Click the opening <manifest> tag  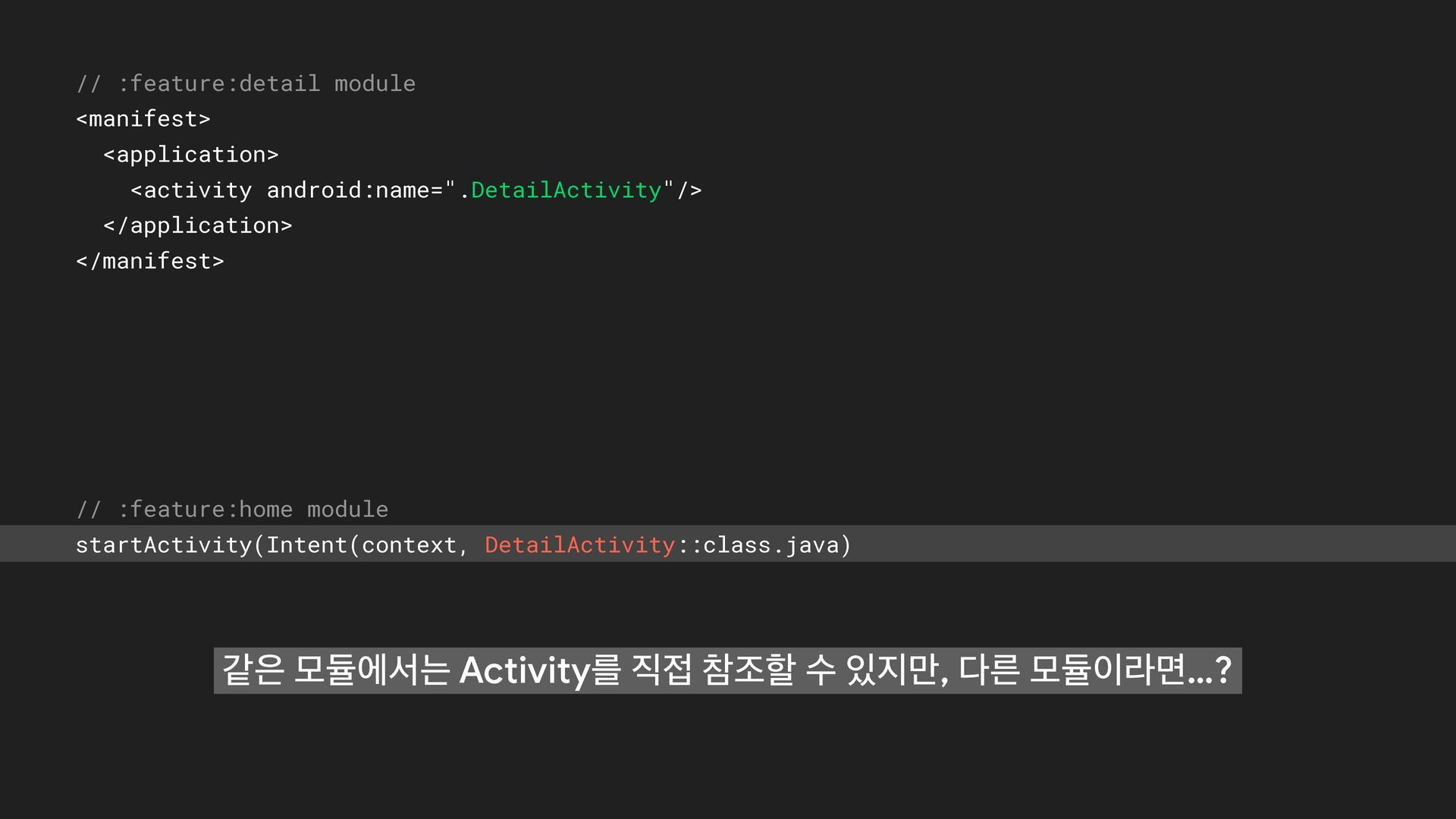pos(143,119)
